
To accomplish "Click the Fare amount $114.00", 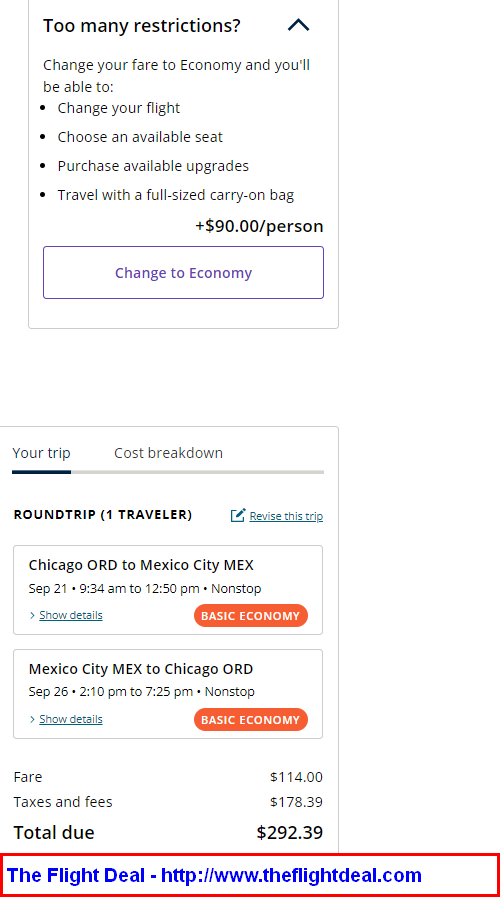I will click(x=296, y=777).
